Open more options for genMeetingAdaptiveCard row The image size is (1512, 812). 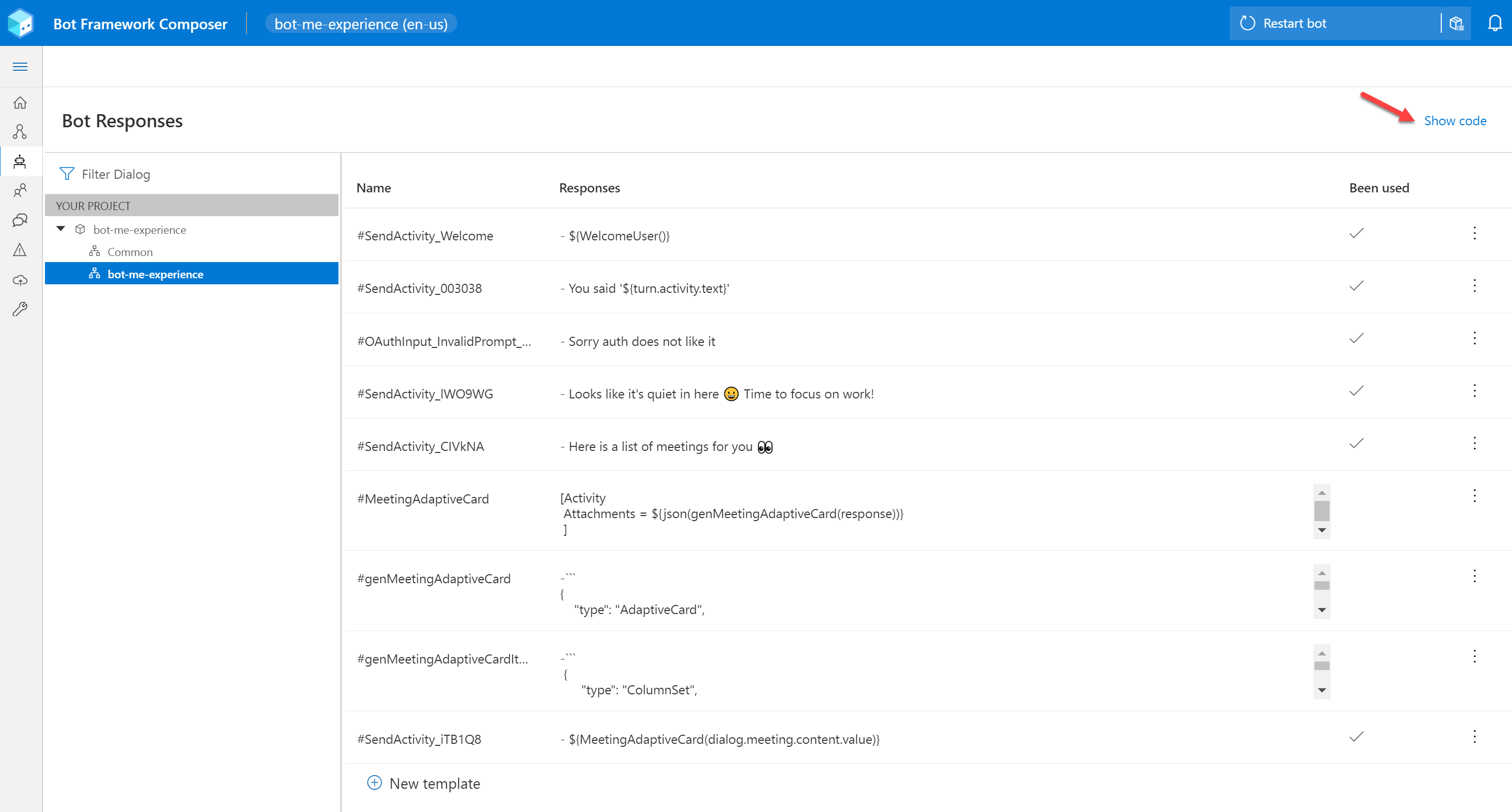pyautogui.click(x=1475, y=576)
